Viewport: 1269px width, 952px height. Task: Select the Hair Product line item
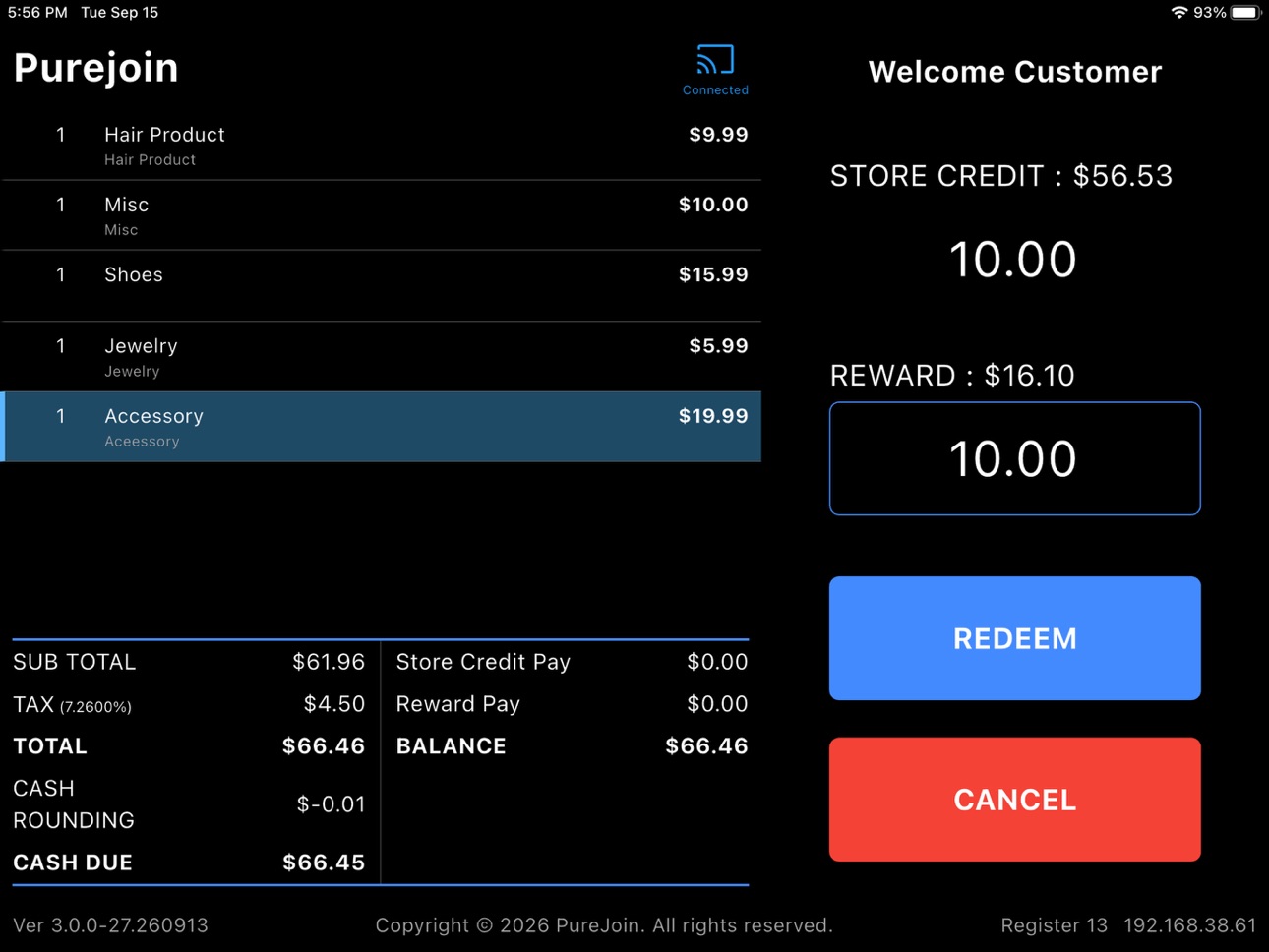382,146
